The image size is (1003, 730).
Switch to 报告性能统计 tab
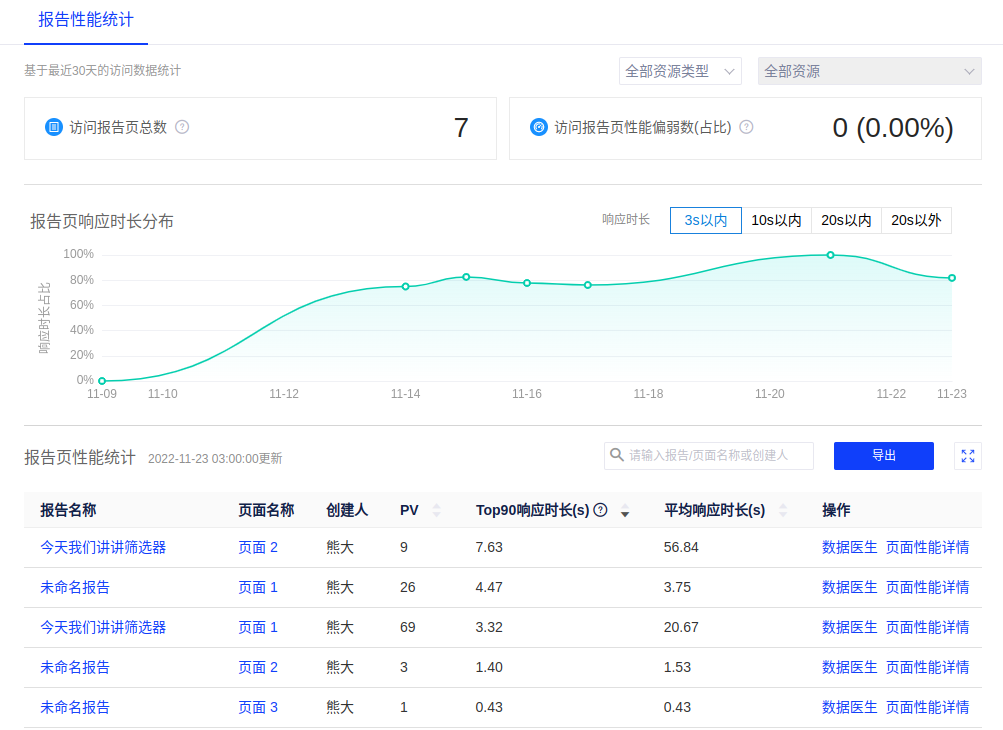(x=85, y=20)
